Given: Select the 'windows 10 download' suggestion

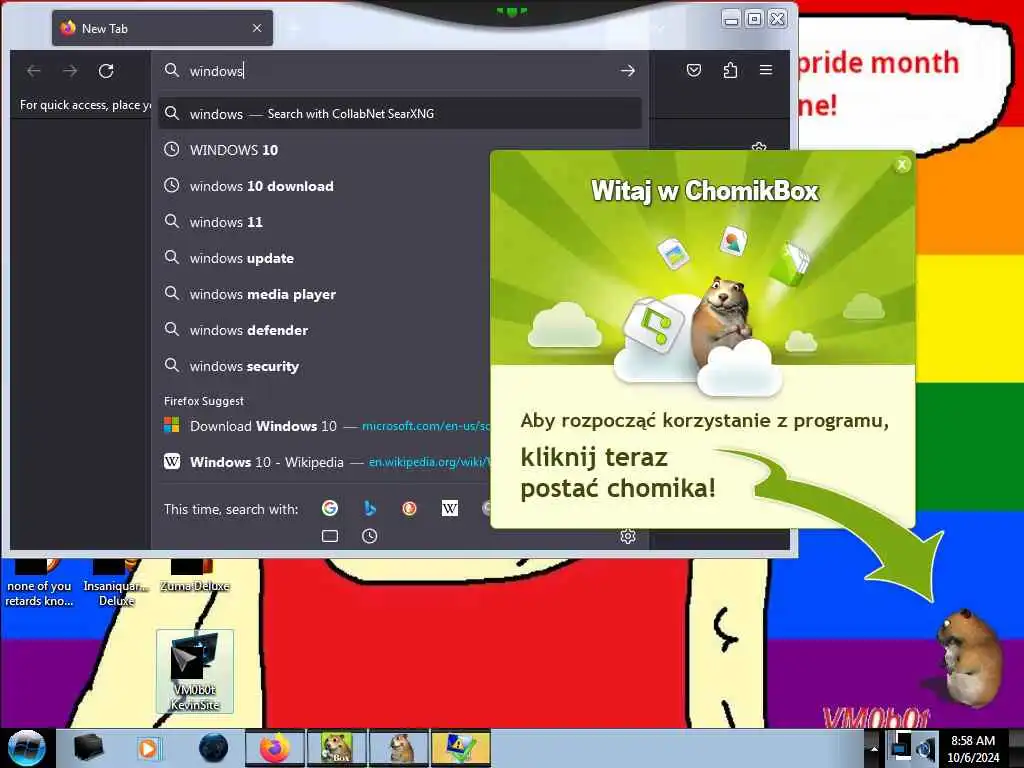Looking at the screenshot, I should [x=323, y=186].
